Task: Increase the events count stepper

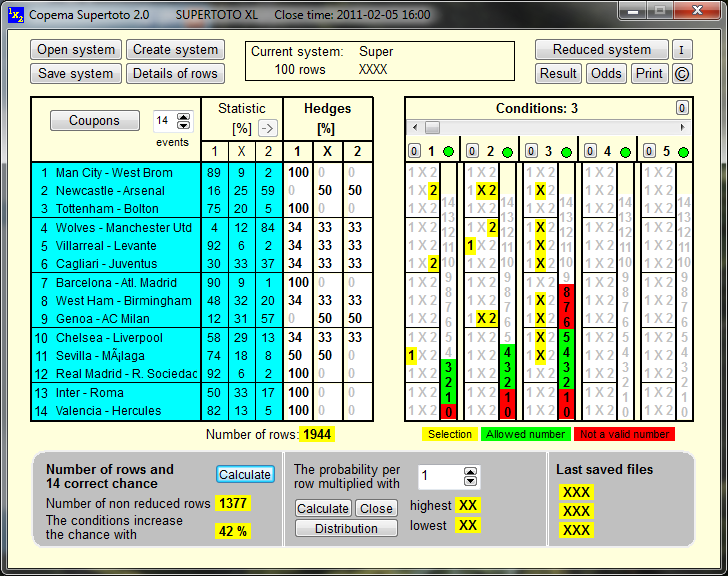Action: [184, 116]
